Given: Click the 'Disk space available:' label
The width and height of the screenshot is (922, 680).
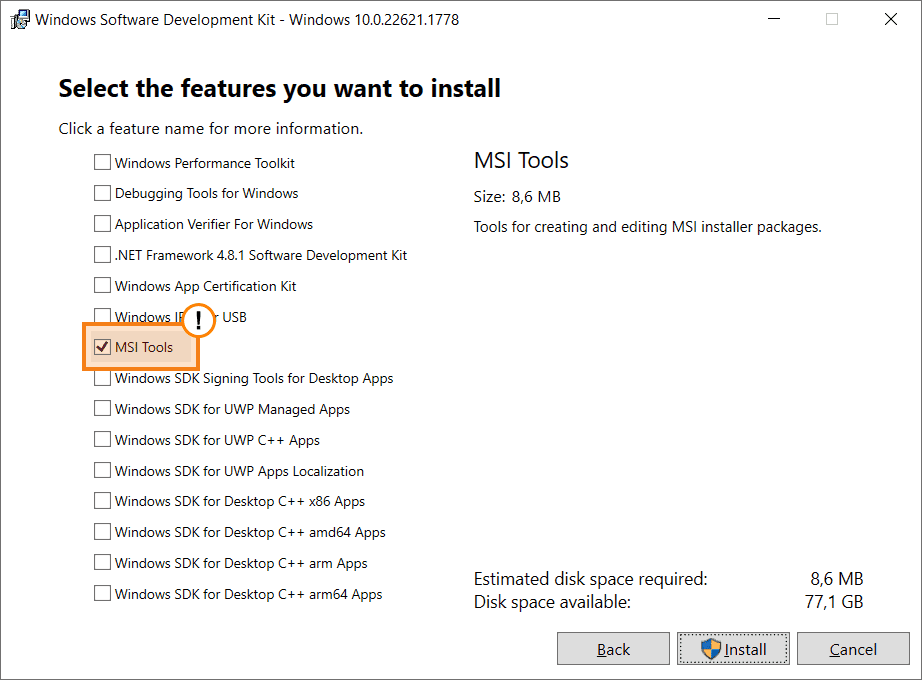Looking at the screenshot, I should click(552, 602).
